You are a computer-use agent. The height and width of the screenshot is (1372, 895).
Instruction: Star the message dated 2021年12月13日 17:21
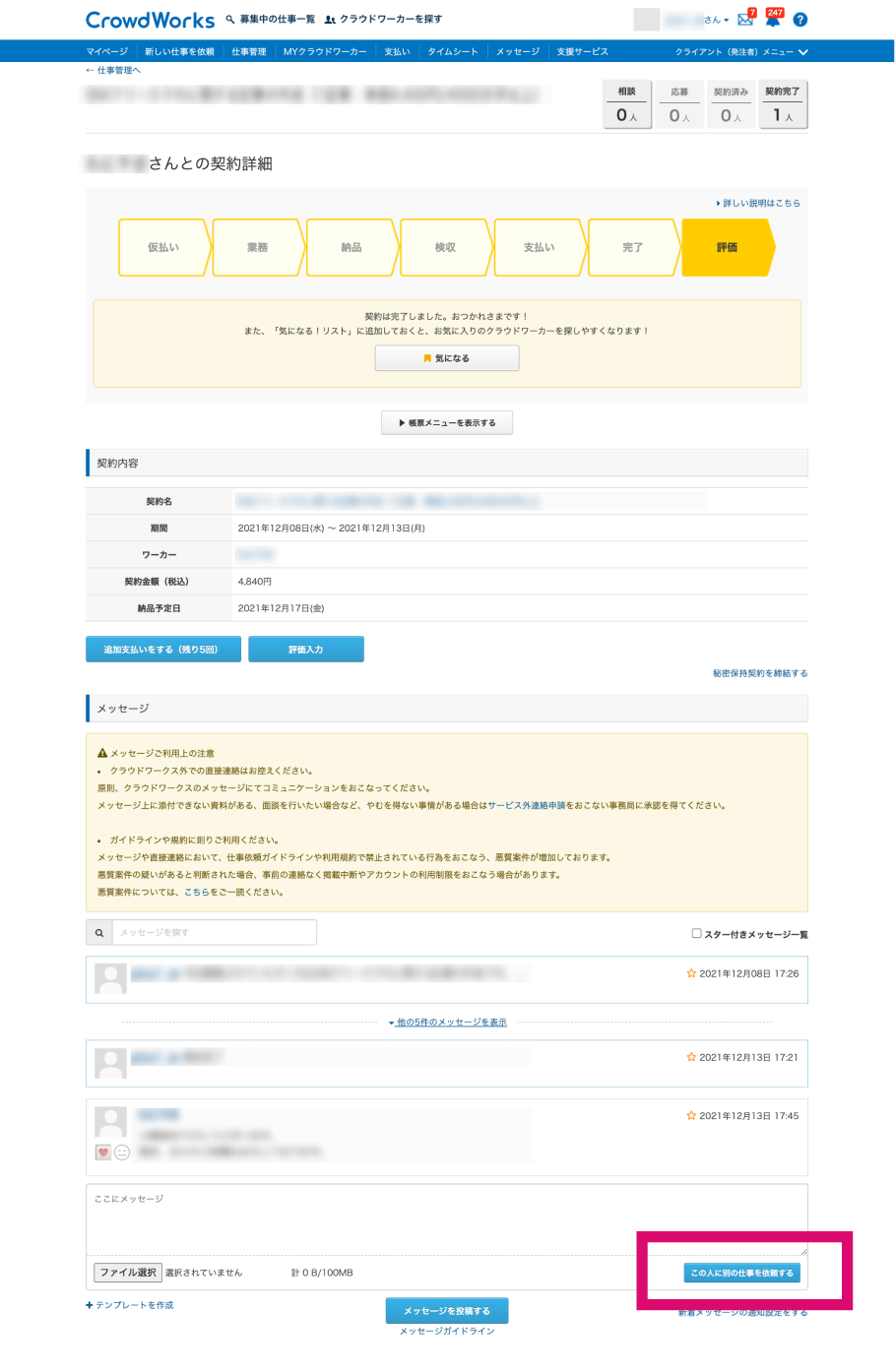click(691, 1057)
